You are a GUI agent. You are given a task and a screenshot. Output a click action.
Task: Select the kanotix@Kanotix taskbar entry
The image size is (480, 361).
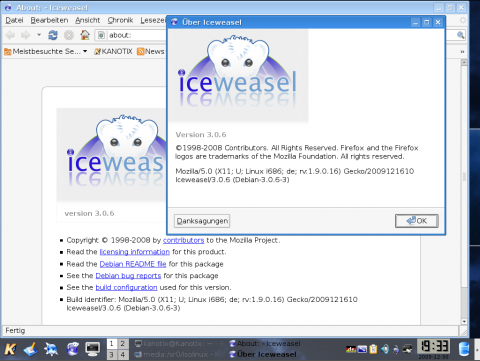pos(180,344)
